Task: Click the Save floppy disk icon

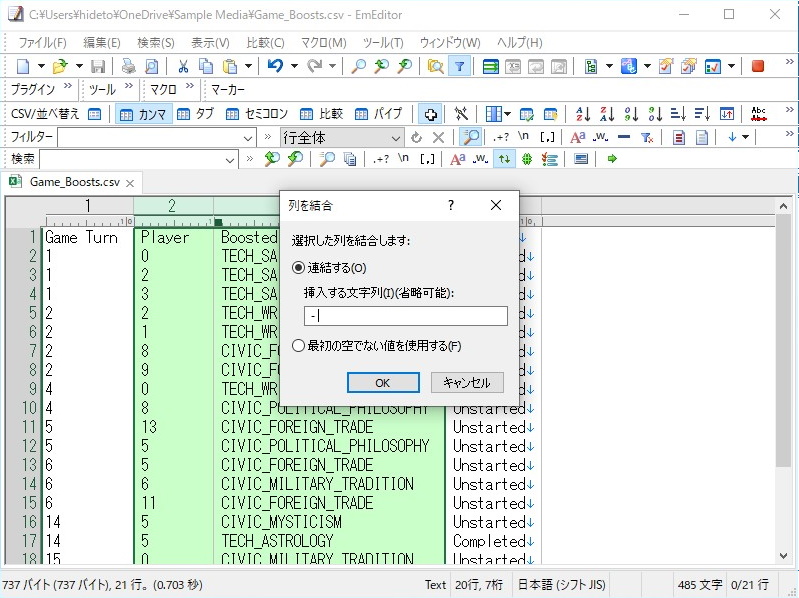Action: click(98, 66)
